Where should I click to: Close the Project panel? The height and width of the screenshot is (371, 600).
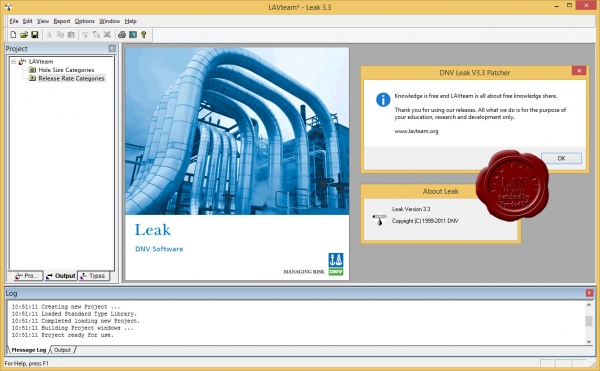tap(112, 48)
